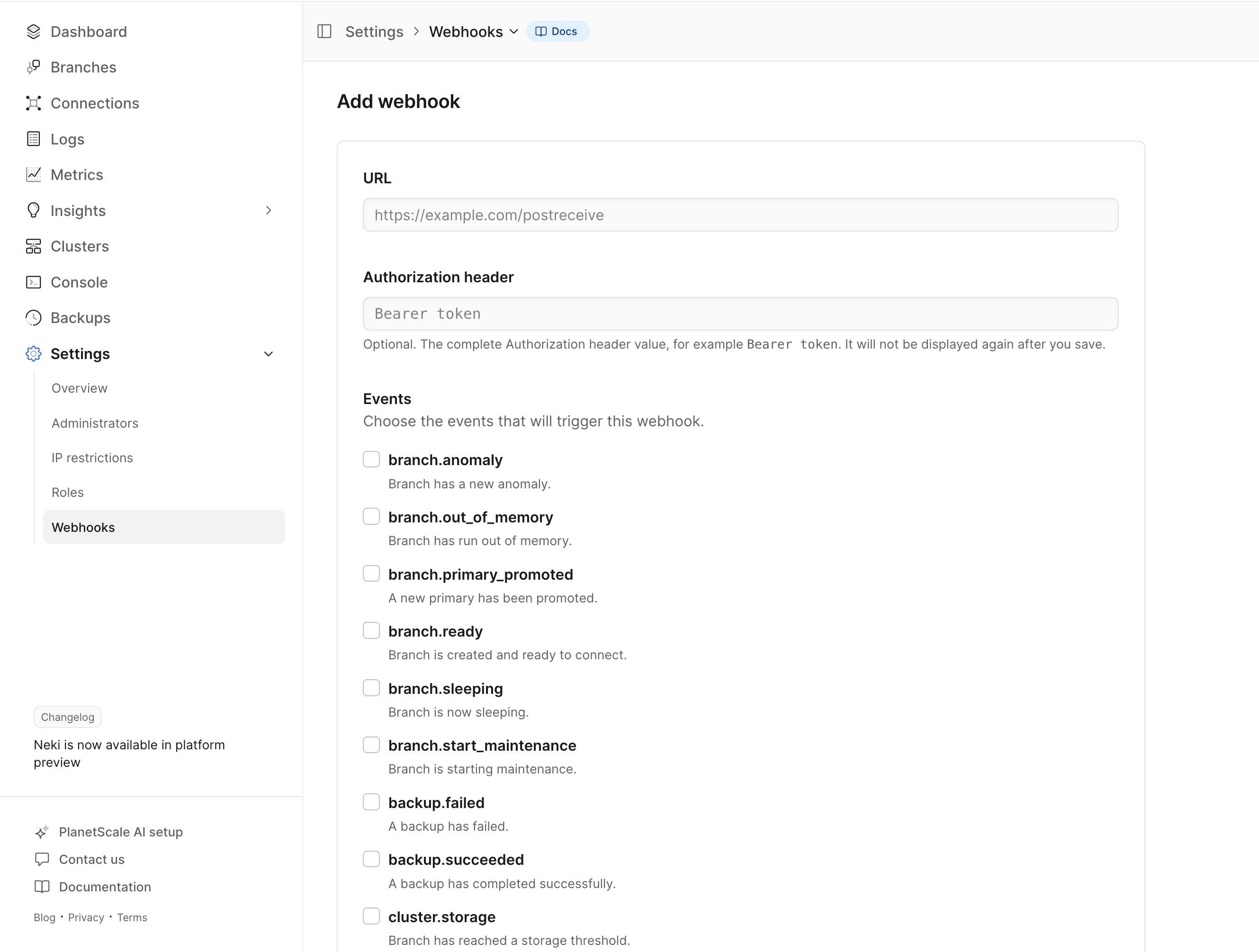Open the Documentation link
Screen dimensions: 1259x952
[x=105, y=887]
